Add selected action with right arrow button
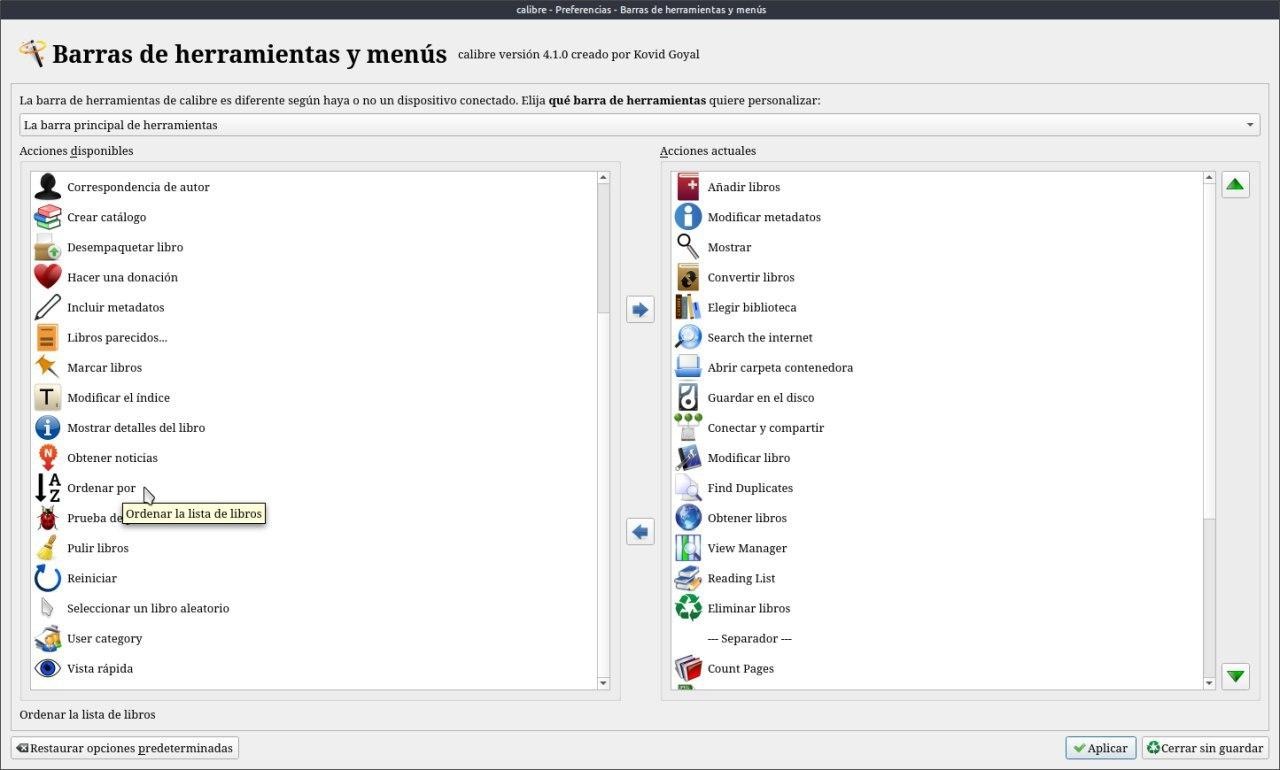 640,310
